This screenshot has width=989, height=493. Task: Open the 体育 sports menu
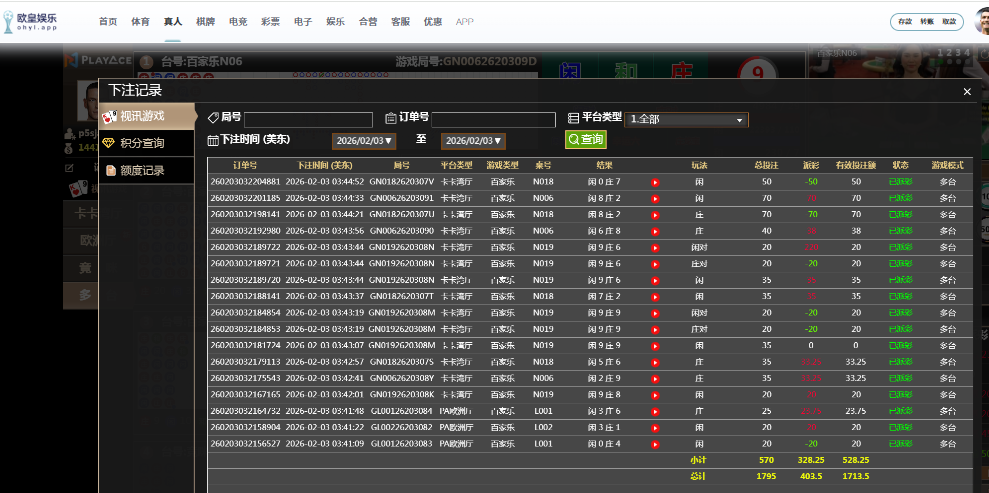[140, 21]
